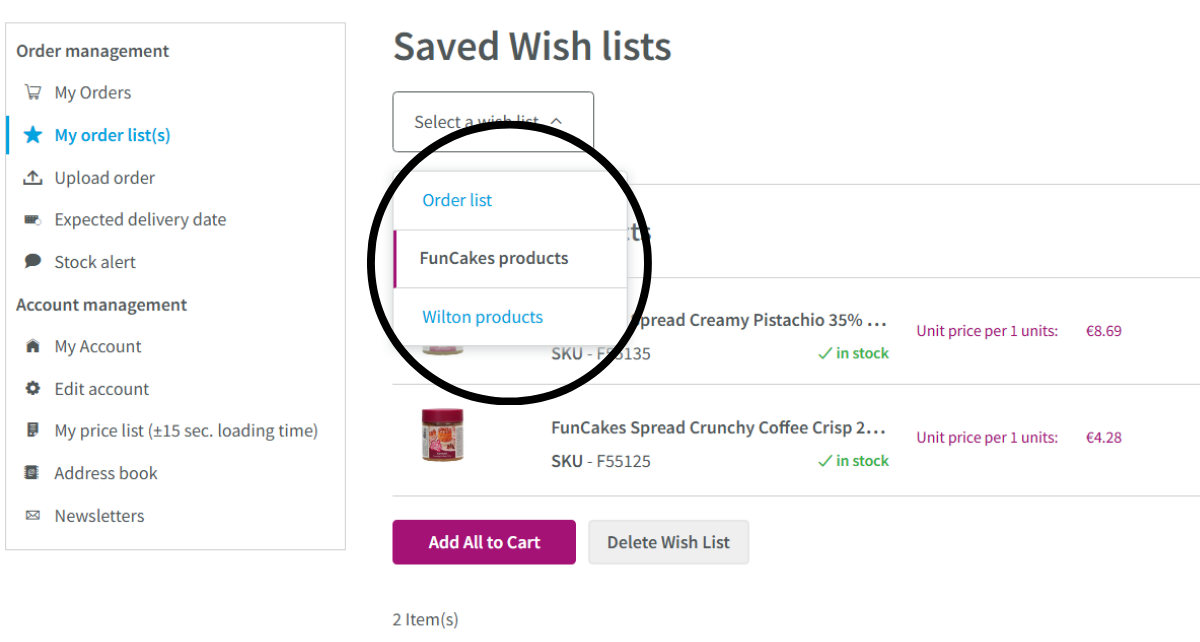Click the Edit account gear icon
This screenshot has height=642, width=1200.
pos(33,389)
